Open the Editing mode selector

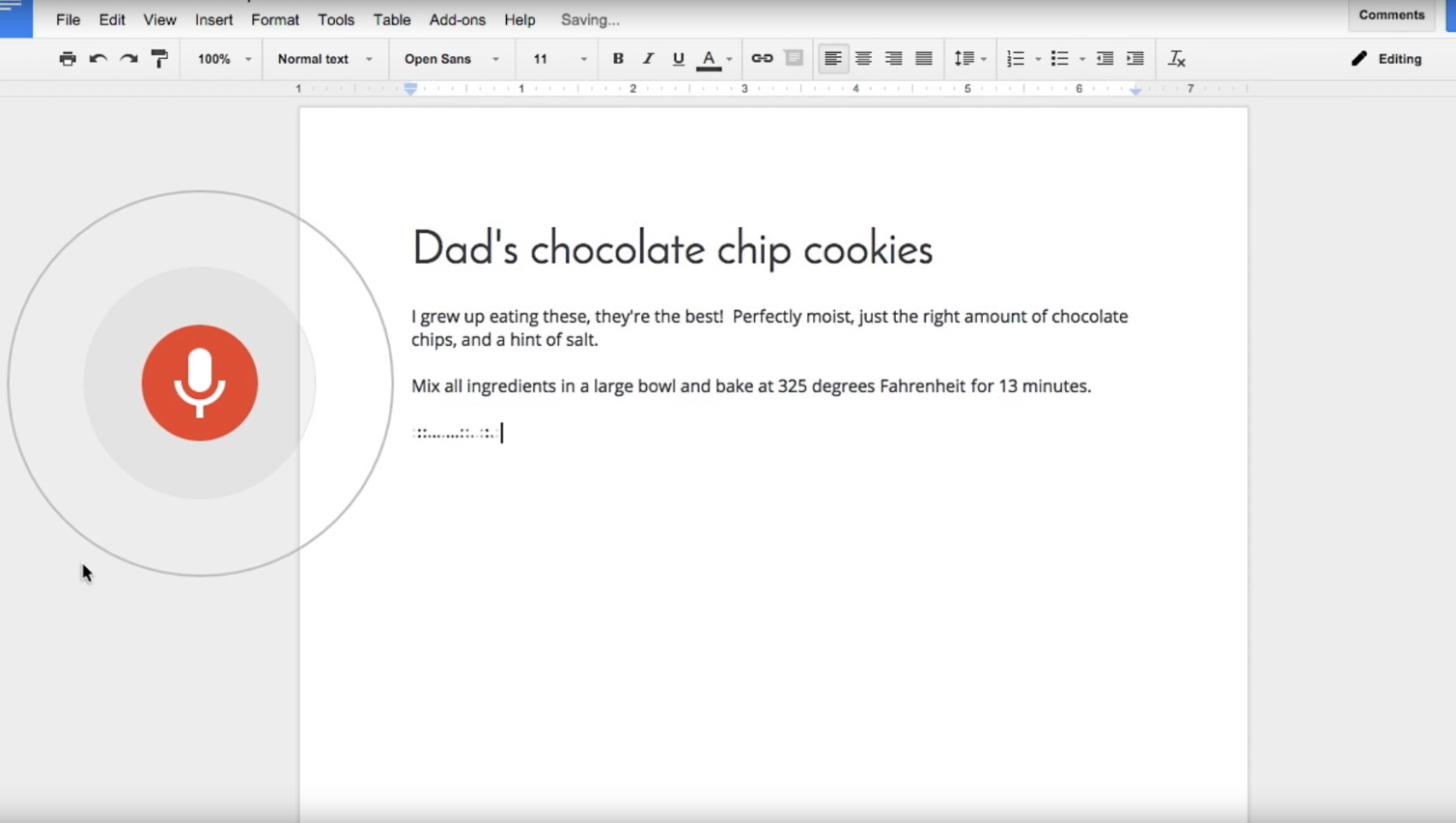coord(1386,59)
